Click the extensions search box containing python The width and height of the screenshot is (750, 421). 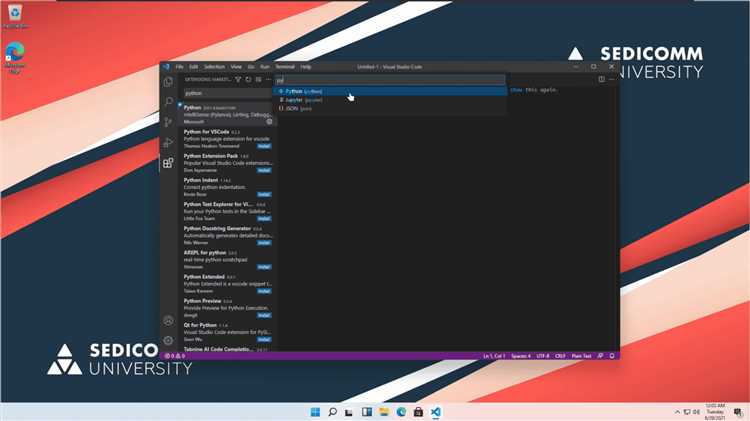(228, 93)
